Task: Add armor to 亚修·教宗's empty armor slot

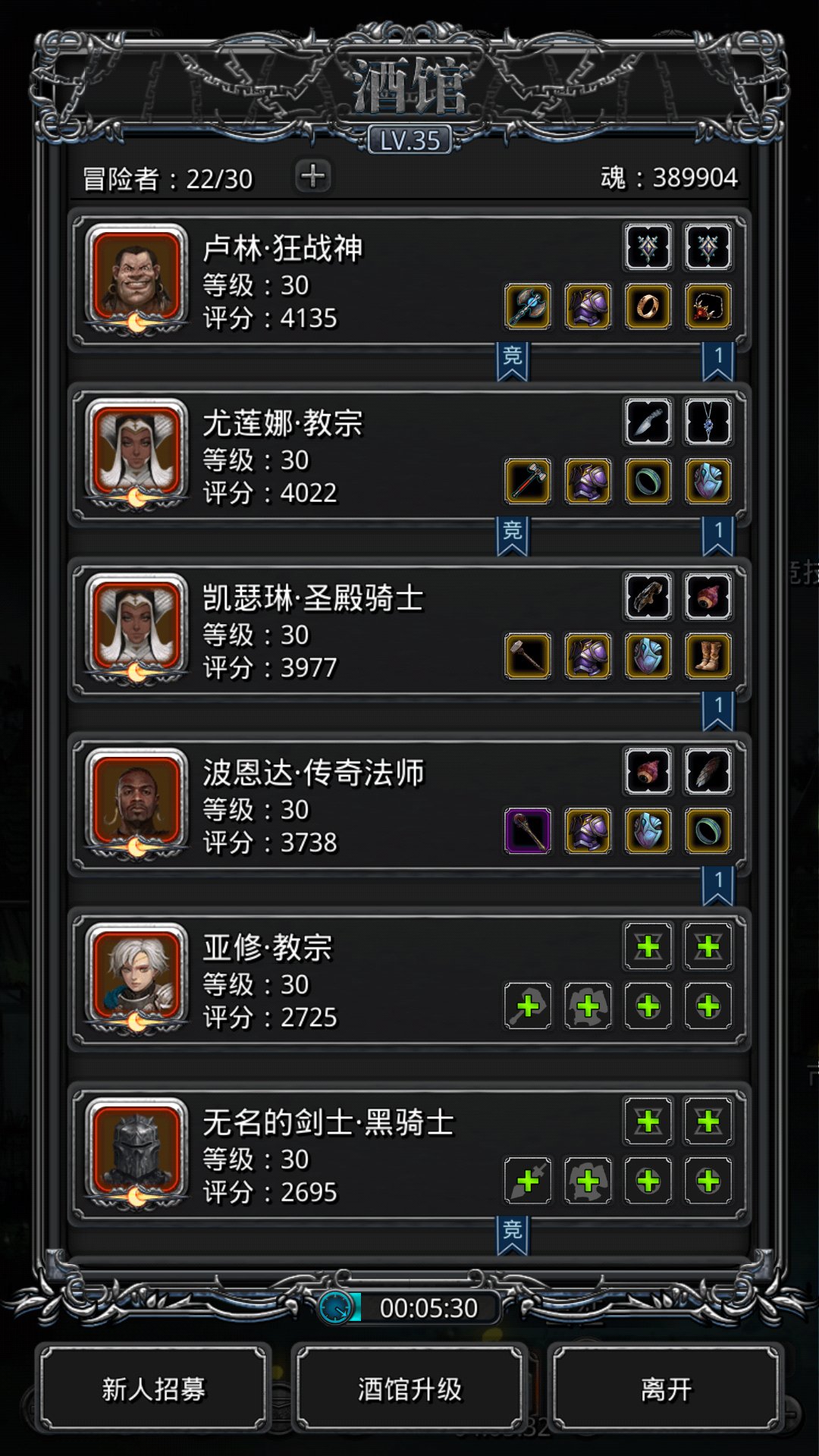Action: 588,1006
